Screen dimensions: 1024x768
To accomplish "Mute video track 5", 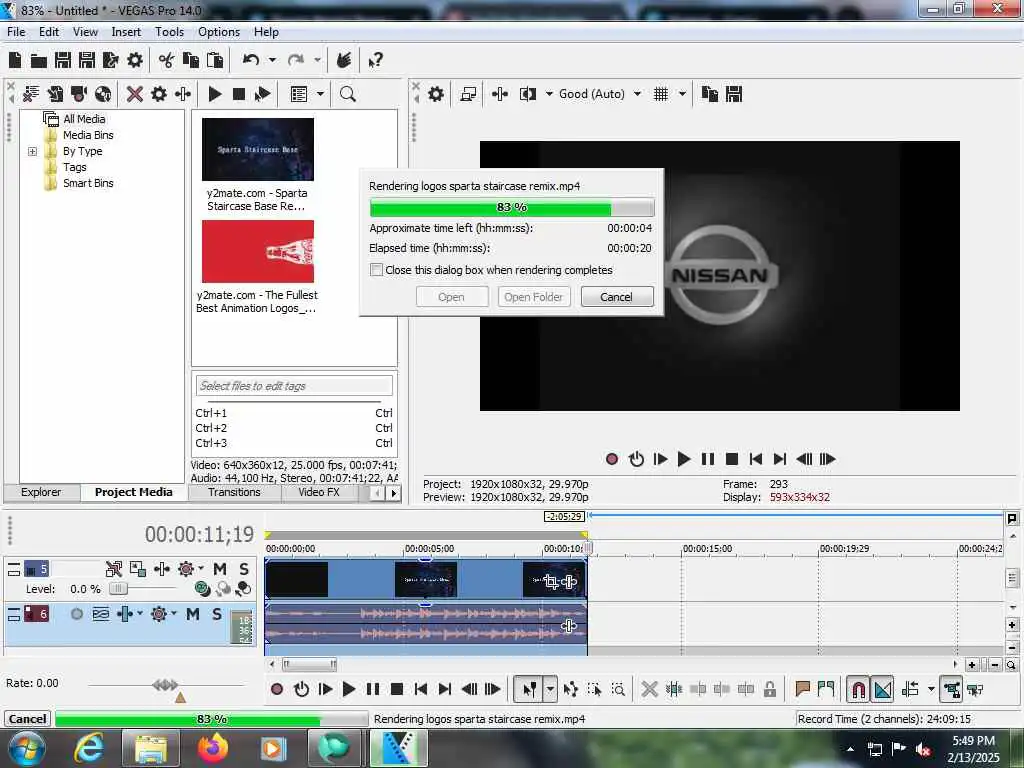I will coord(220,569).
